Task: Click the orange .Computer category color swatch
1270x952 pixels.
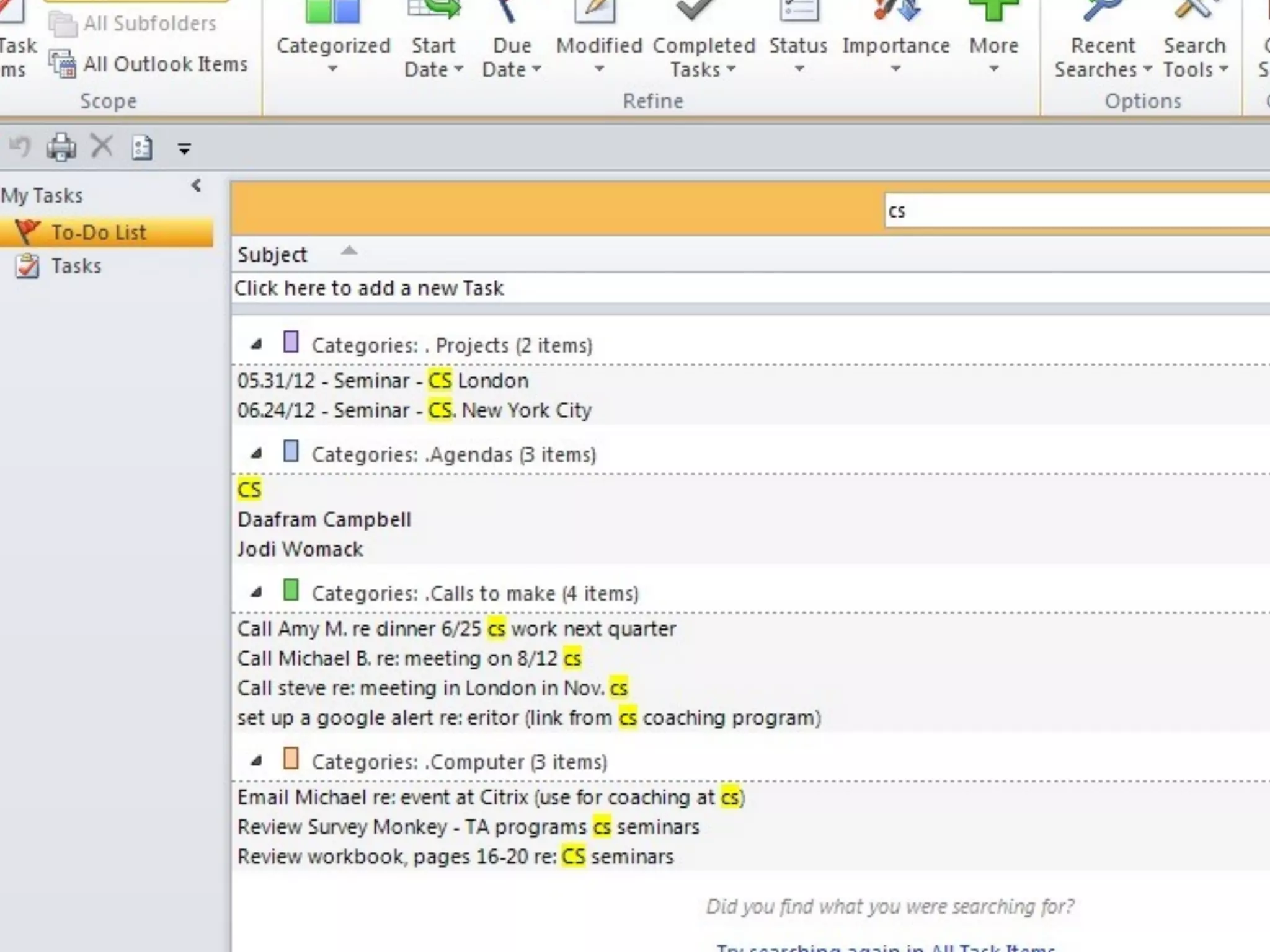Action: tap(291, 759)
